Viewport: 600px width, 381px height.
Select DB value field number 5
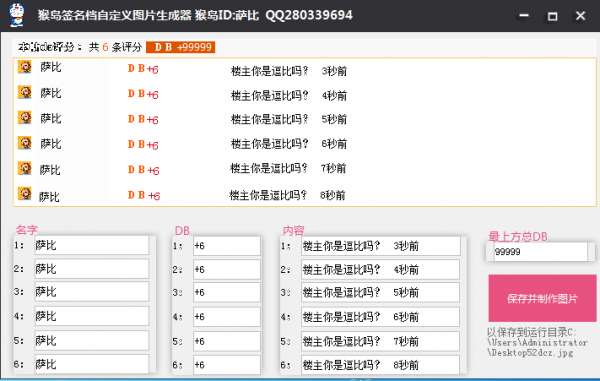pos(227,341)
